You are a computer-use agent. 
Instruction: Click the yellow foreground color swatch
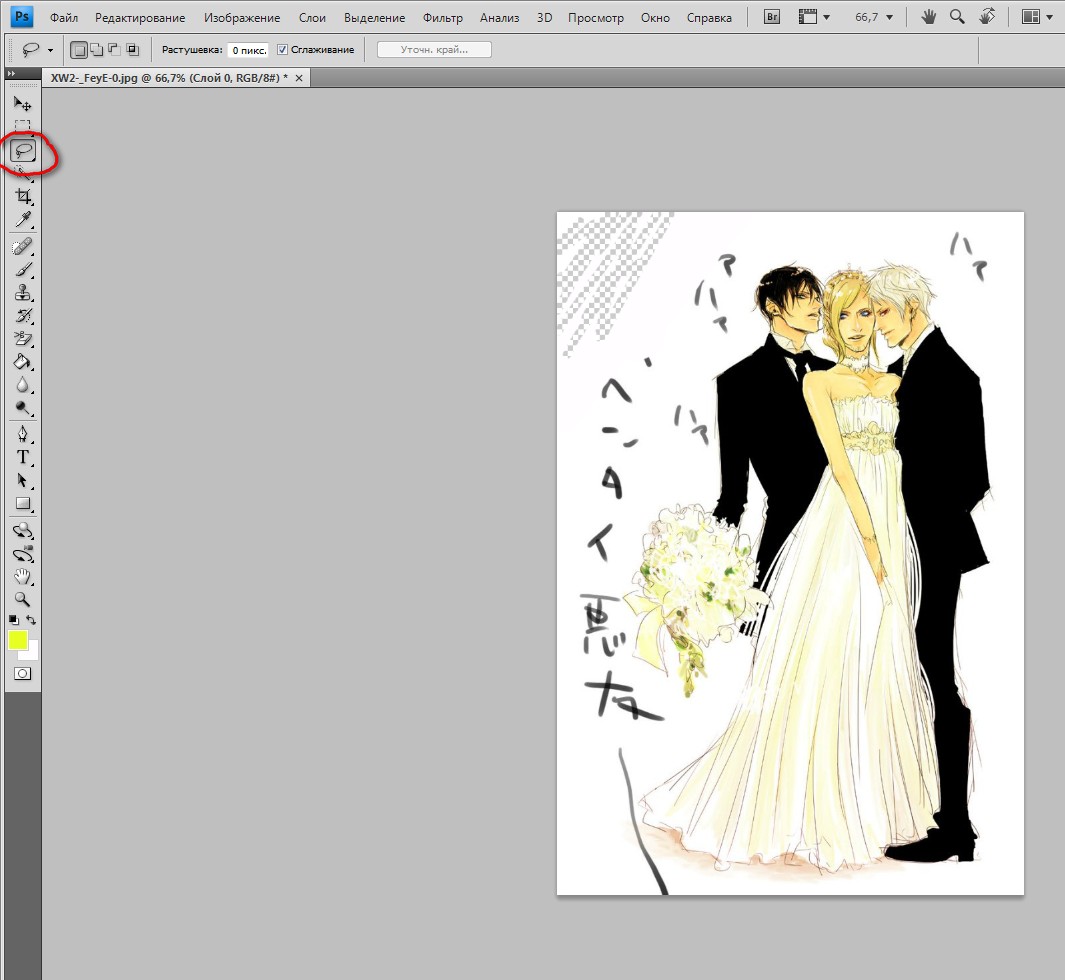pyautogui.click(x=18, y=640)
